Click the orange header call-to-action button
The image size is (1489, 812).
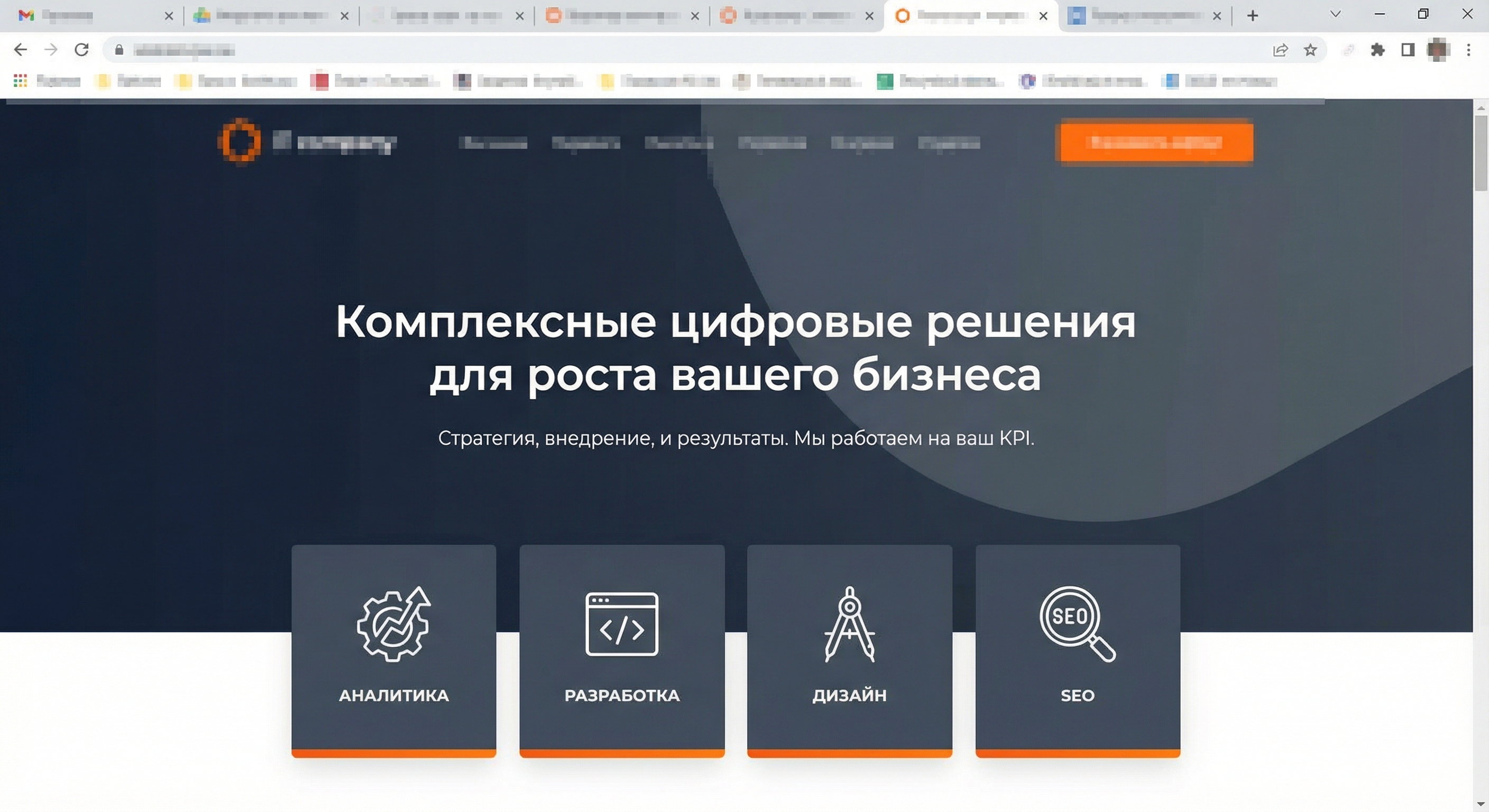pos(1156,142)
